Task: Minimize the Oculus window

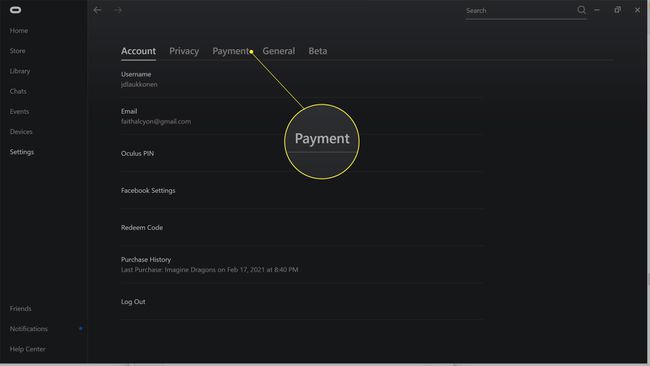Action: coord(597,10)
